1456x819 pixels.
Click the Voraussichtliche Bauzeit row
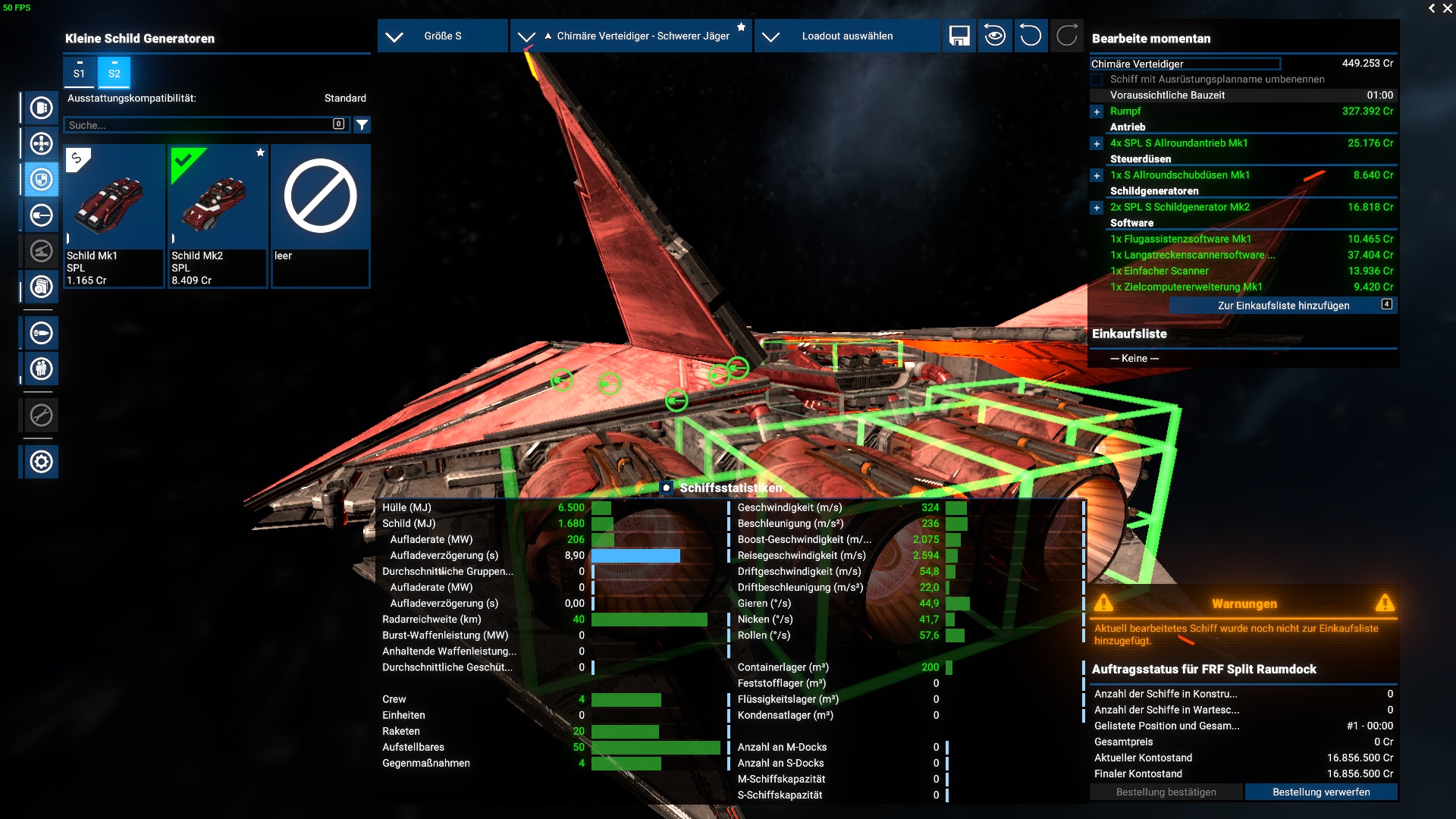click(1243, 95)
